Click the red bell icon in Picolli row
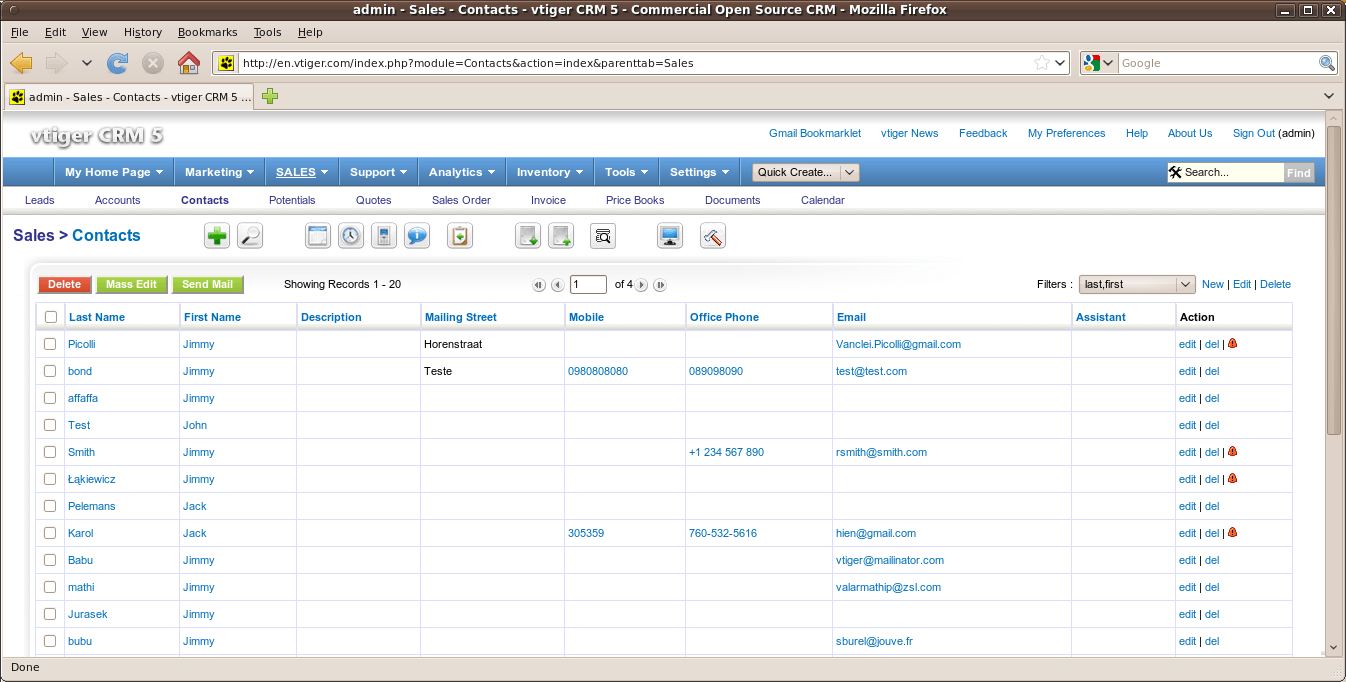The image size is (1346, 682). coord(1232,343)
